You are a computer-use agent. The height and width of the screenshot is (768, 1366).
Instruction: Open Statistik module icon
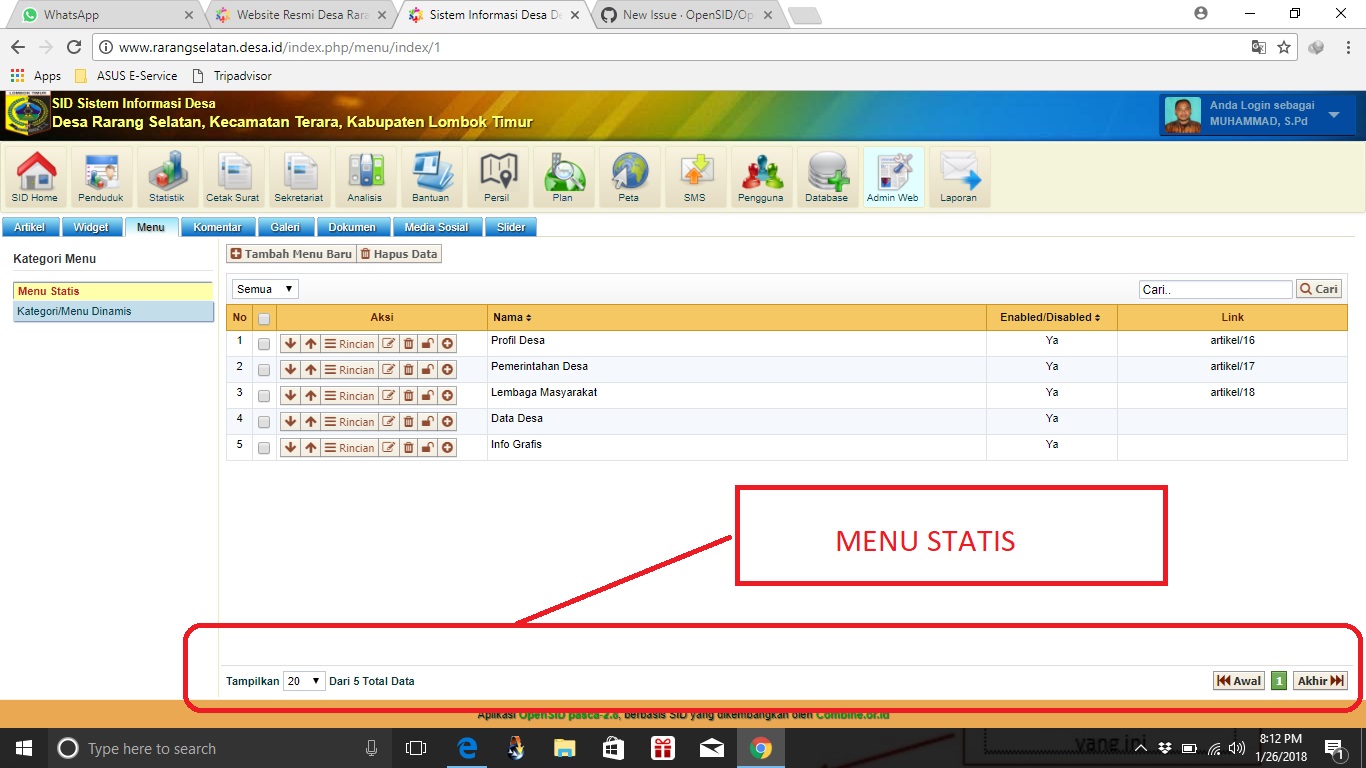167,177
